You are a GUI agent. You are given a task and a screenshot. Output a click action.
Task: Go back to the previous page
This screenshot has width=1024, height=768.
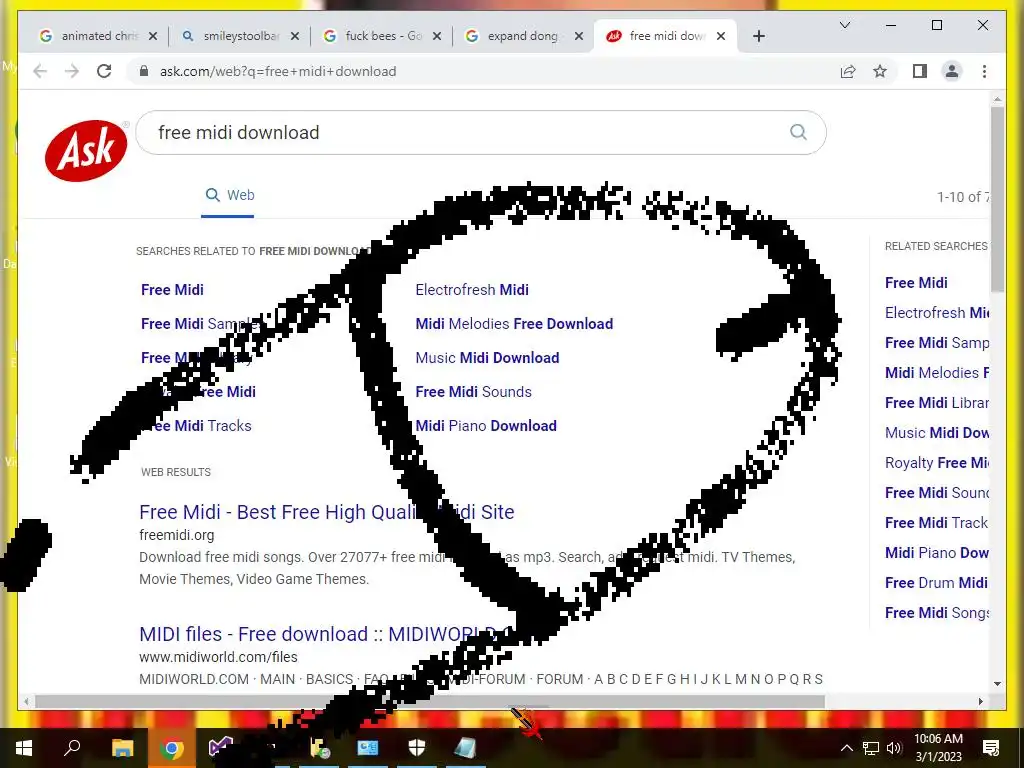[40, 71]
